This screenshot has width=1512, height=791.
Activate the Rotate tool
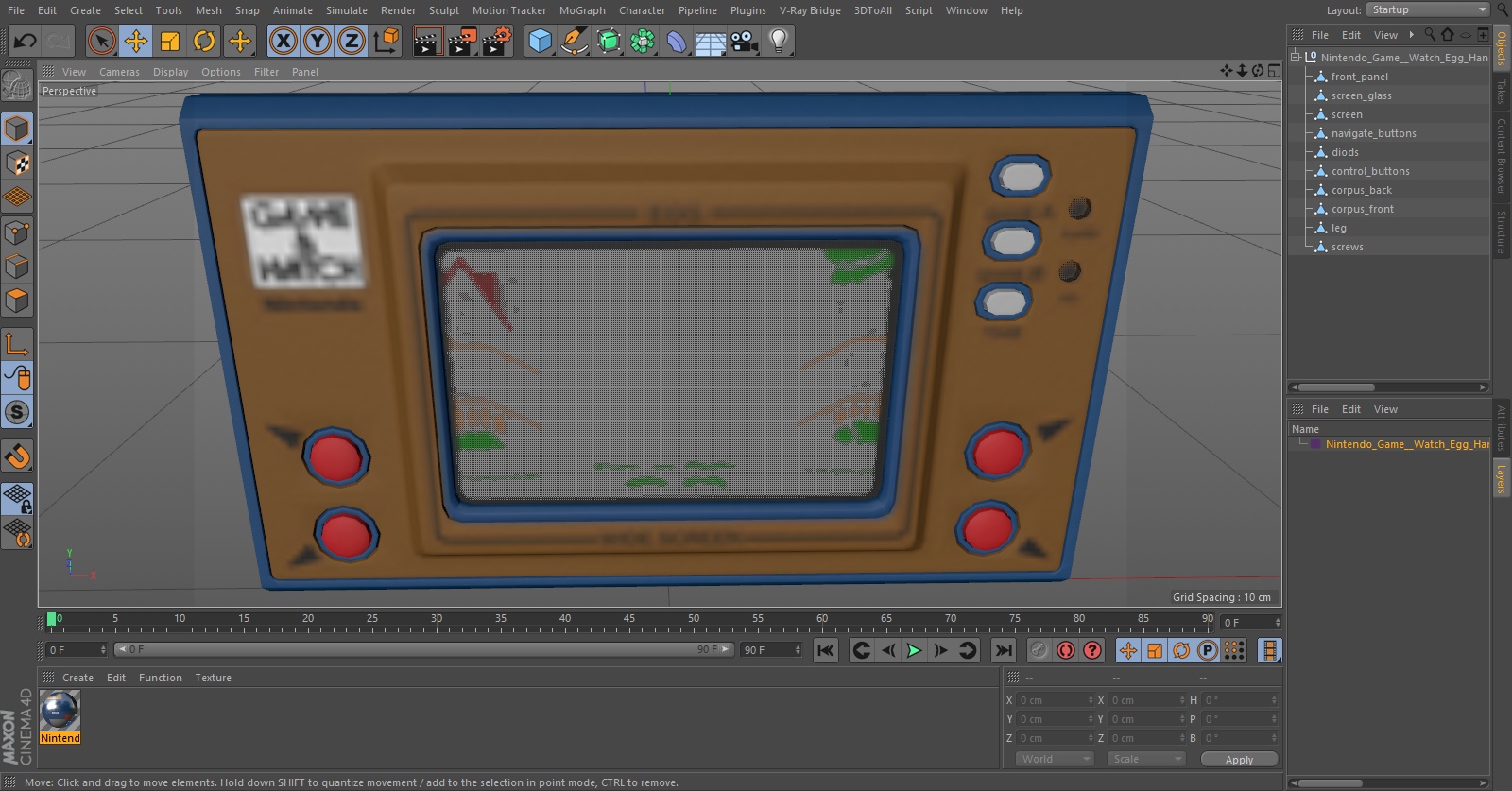click(x=204, y=41)
